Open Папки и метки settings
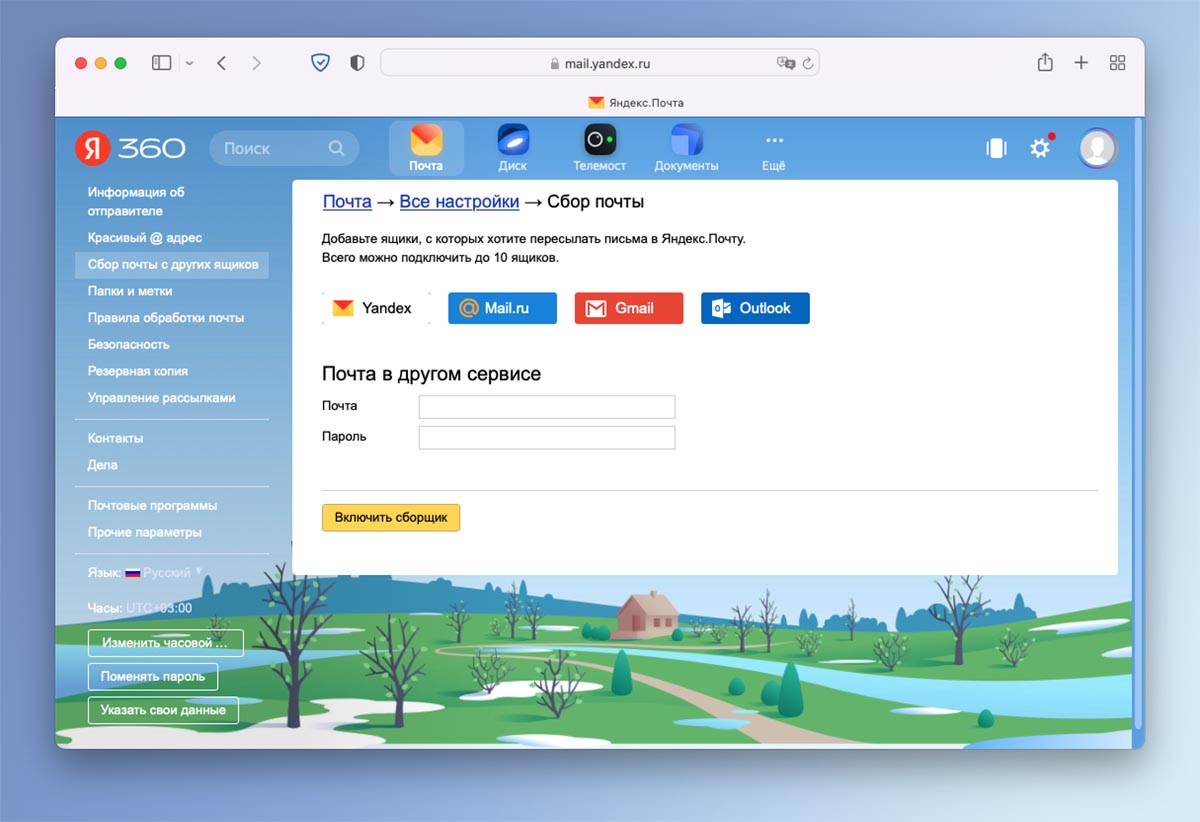 coord(130,291)
